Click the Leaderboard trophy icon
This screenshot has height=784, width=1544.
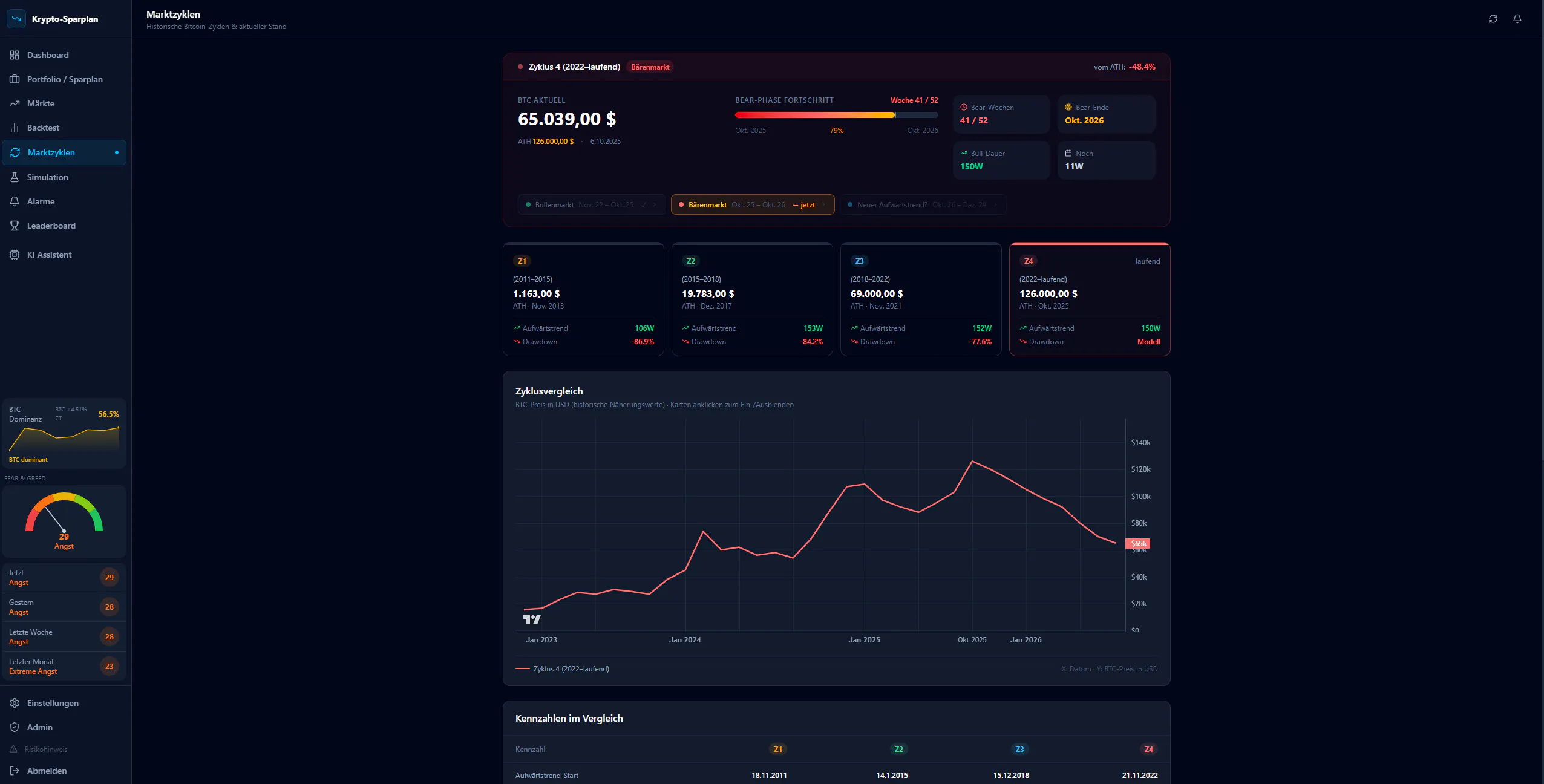(x=15, y=226)
